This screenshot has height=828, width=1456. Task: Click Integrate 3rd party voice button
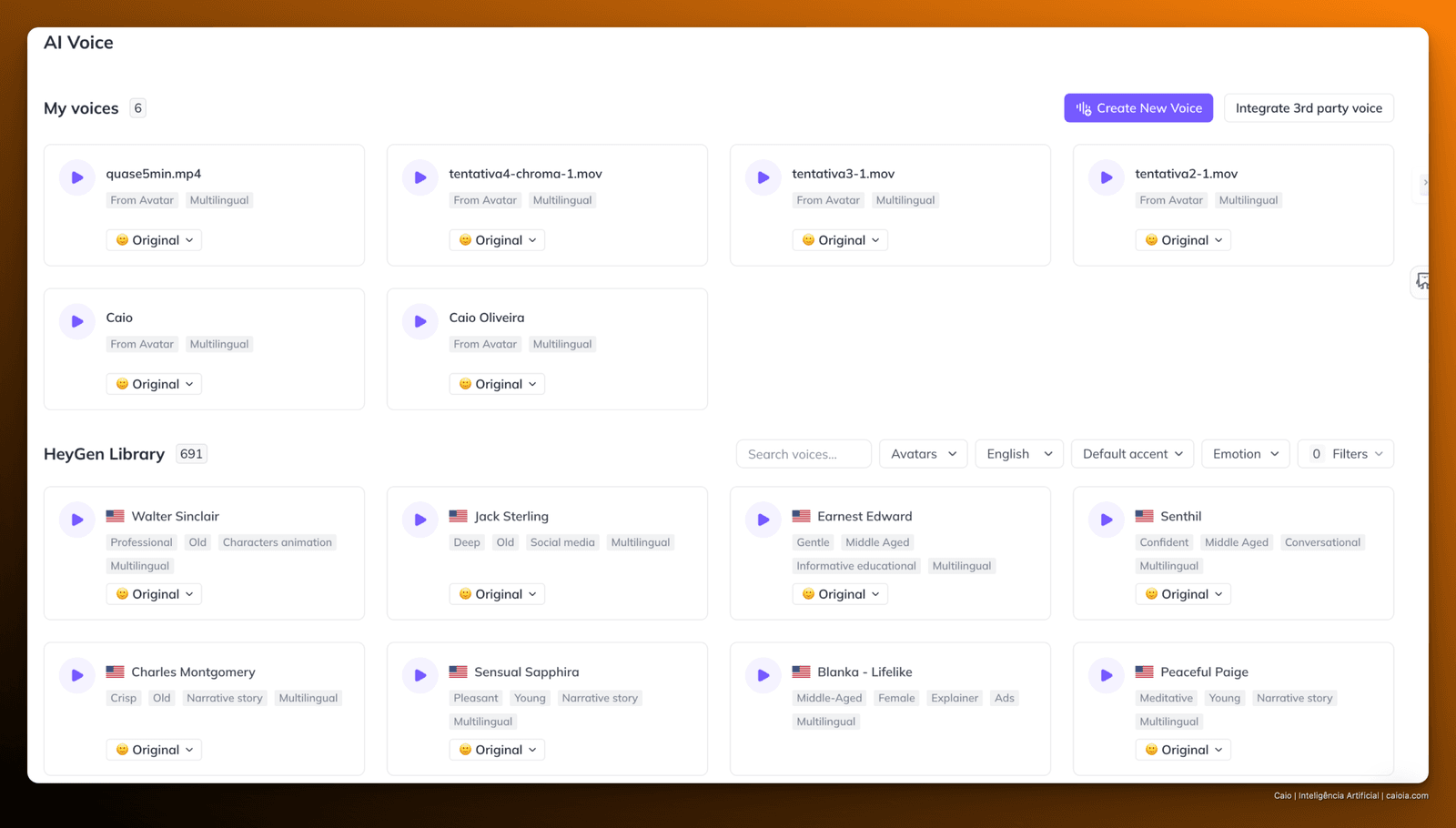[x=1309, y=107]
